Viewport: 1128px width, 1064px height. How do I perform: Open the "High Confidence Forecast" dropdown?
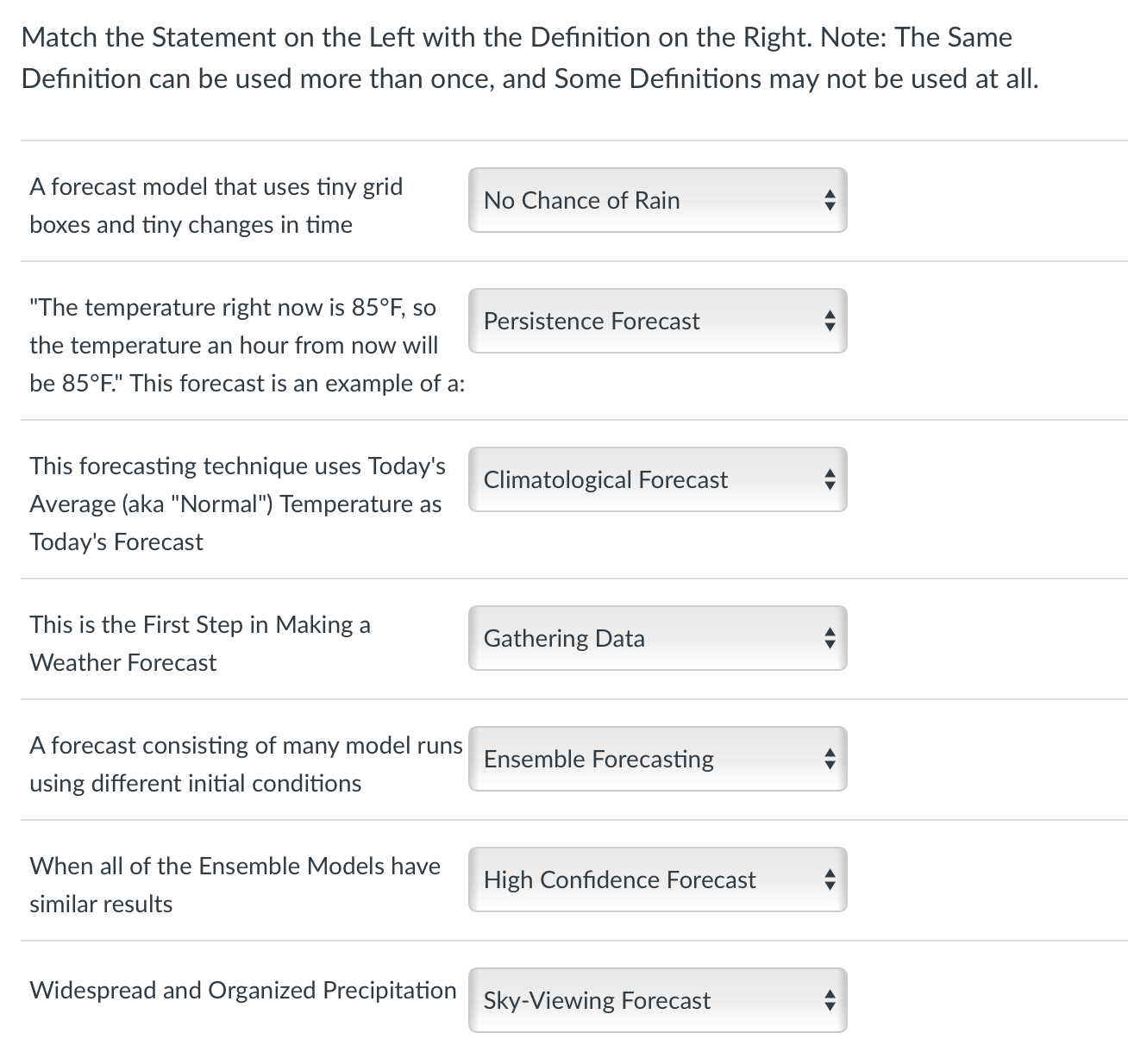[657, 879]
